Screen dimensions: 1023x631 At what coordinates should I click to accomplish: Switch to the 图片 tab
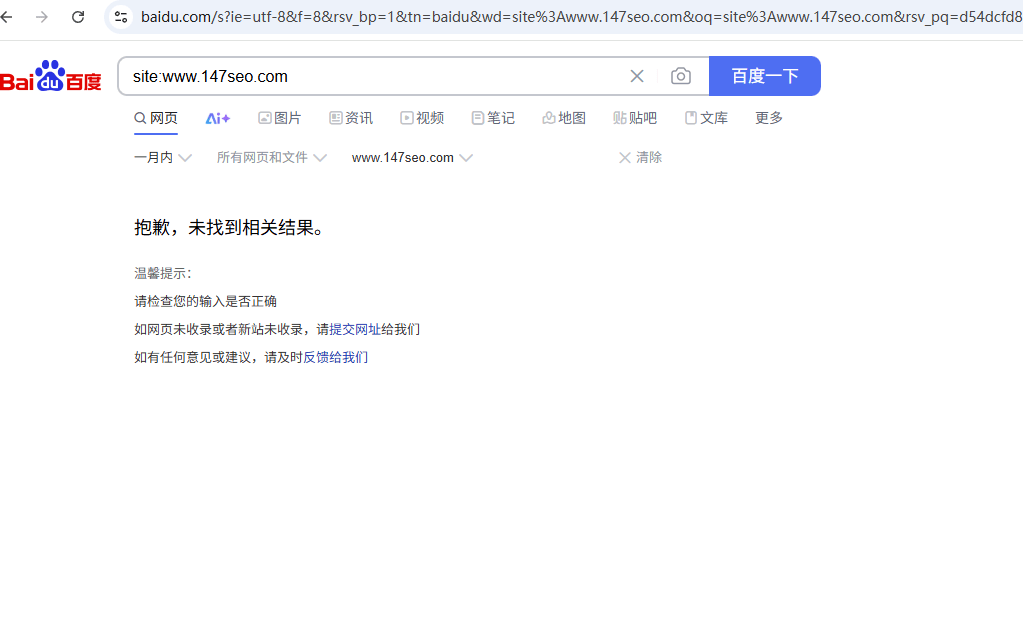point(280,118)
